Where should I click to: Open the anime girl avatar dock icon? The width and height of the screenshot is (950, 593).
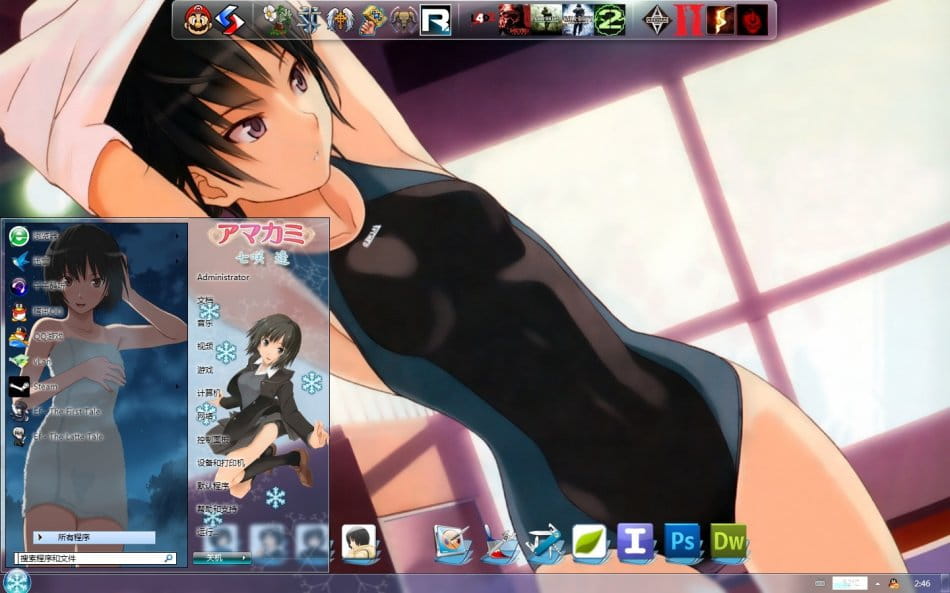pos(359,542)
